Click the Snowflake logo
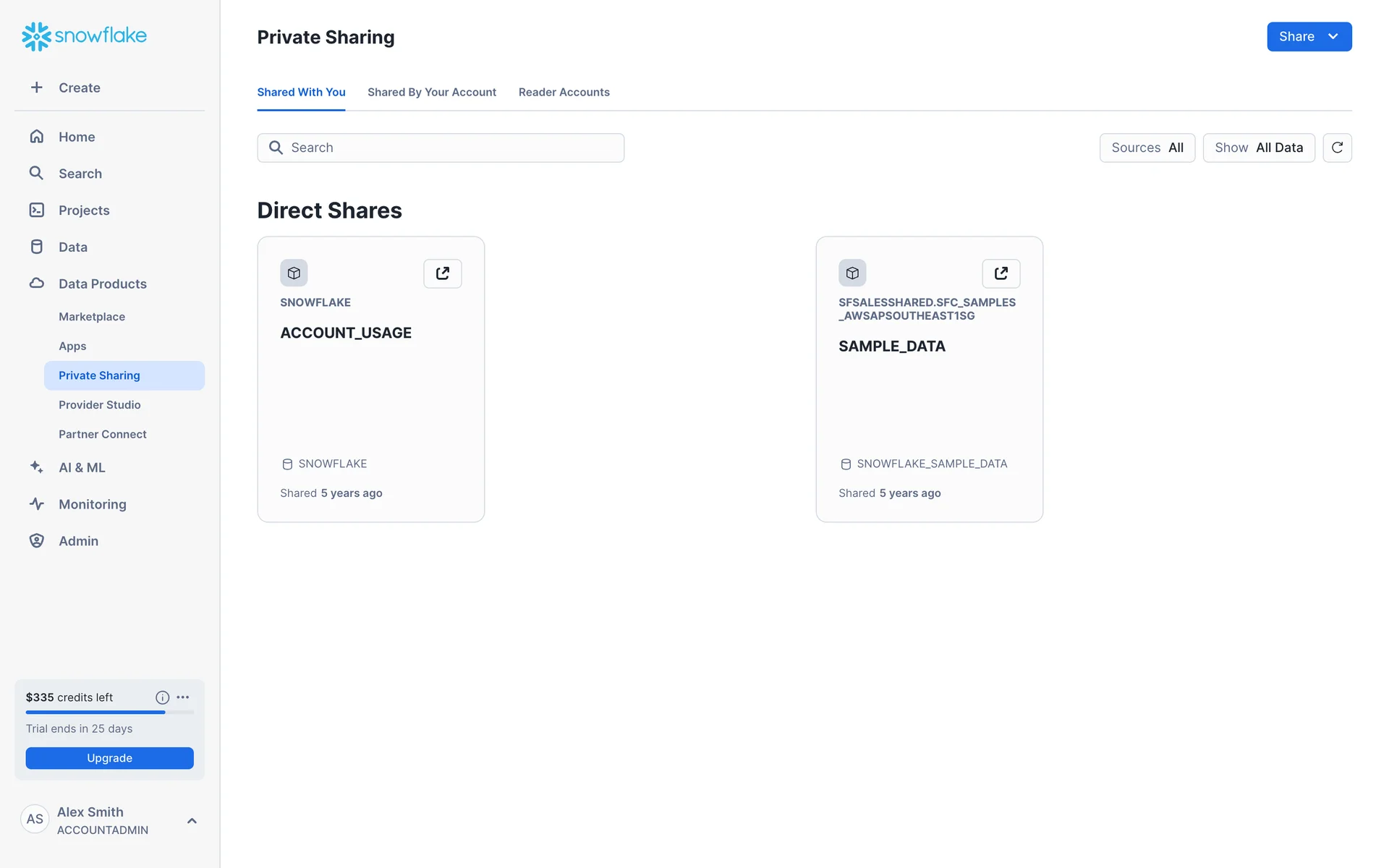 point(84,36)
